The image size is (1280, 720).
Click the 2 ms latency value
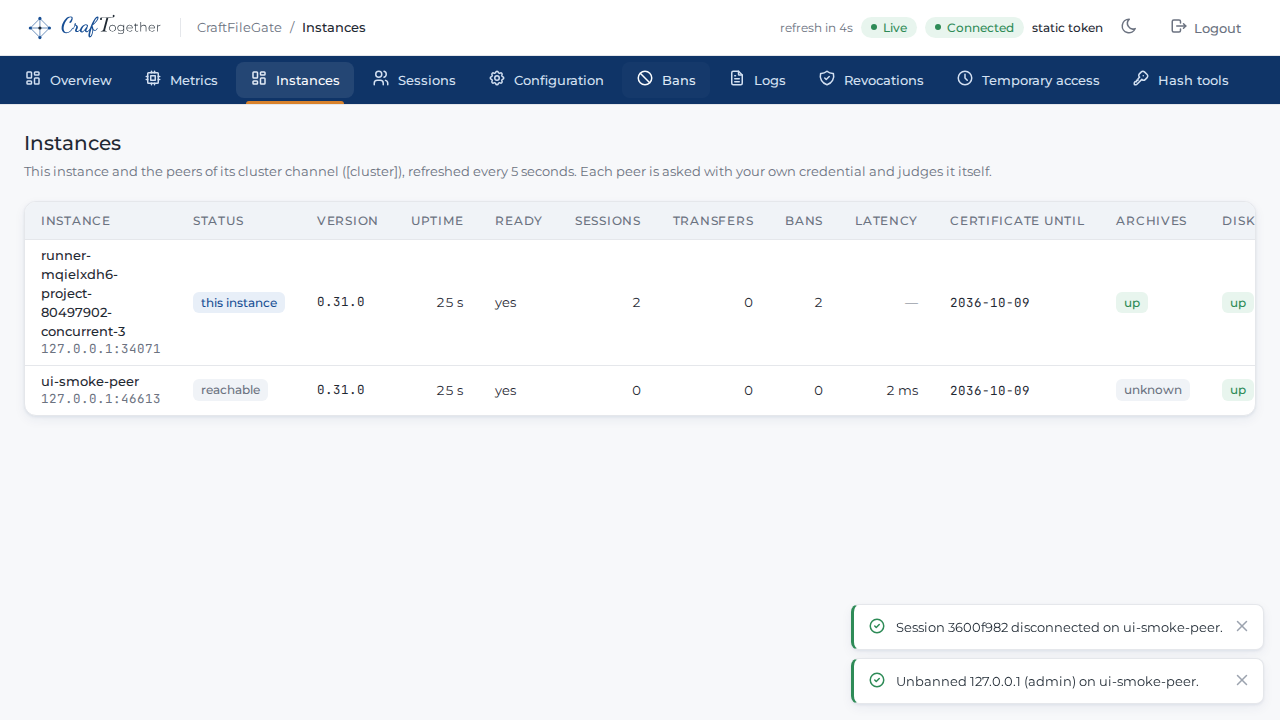902,391
